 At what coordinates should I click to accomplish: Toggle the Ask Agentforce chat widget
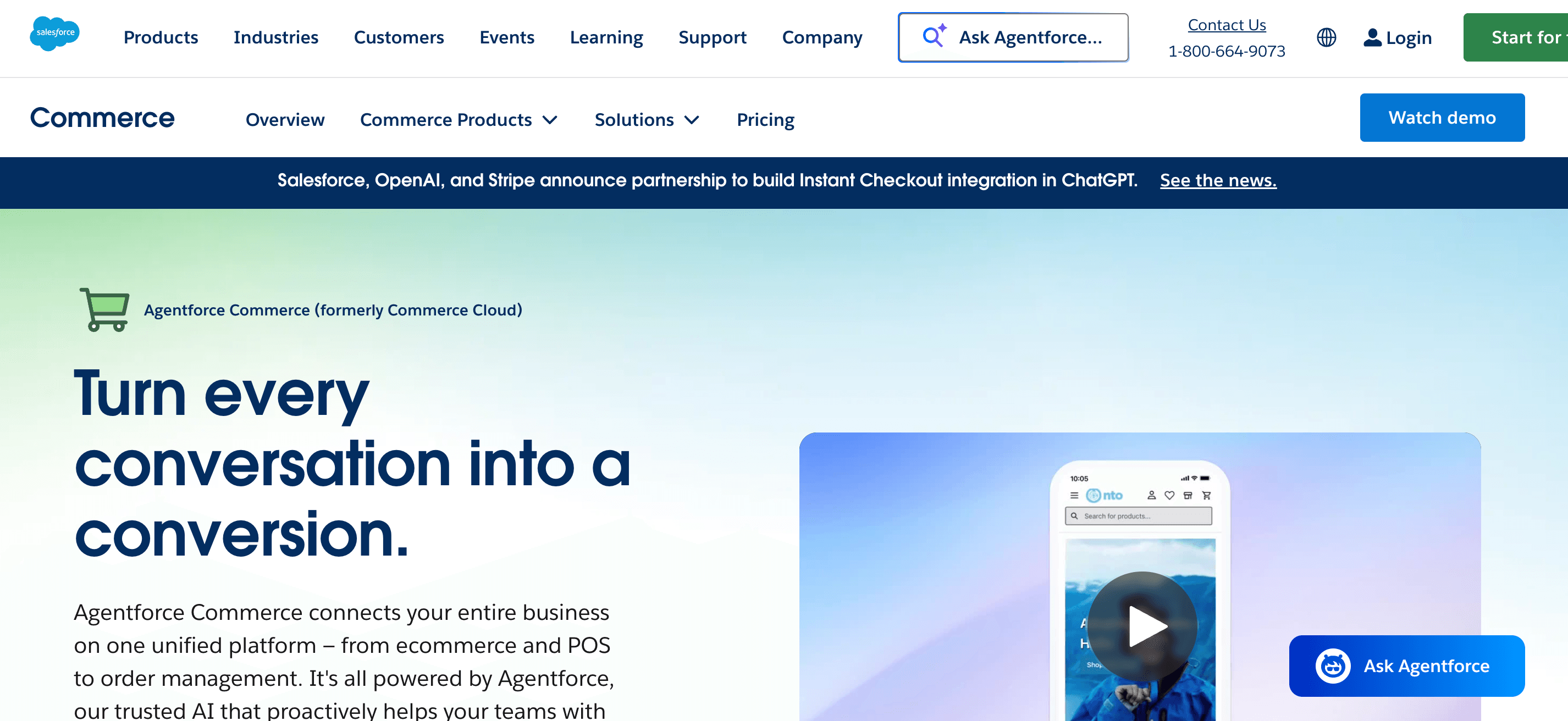click(1406, 665)
